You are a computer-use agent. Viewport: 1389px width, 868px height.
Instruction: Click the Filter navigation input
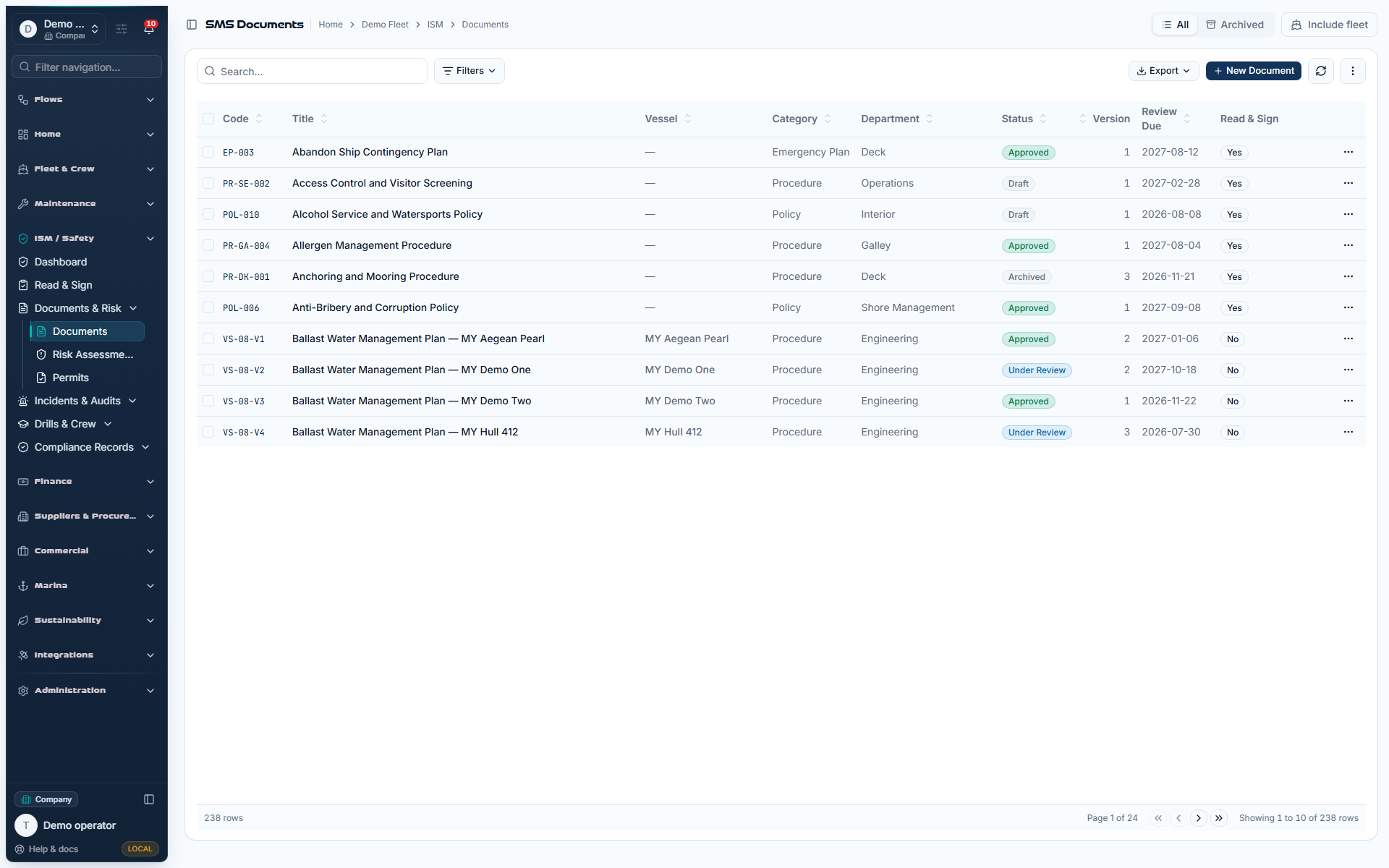pyautogui.click(x=87, y=67)
